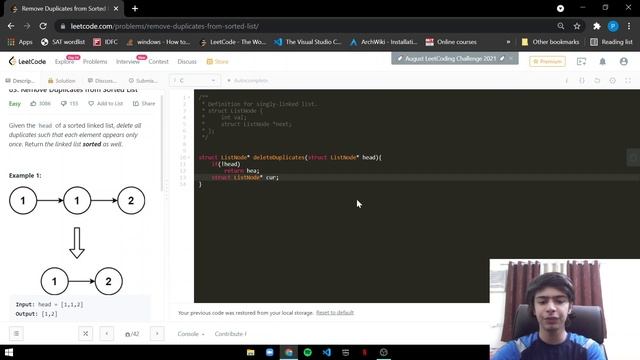Open the notifications bell
This screenshot has width=640, height=360.
point(602,62)
